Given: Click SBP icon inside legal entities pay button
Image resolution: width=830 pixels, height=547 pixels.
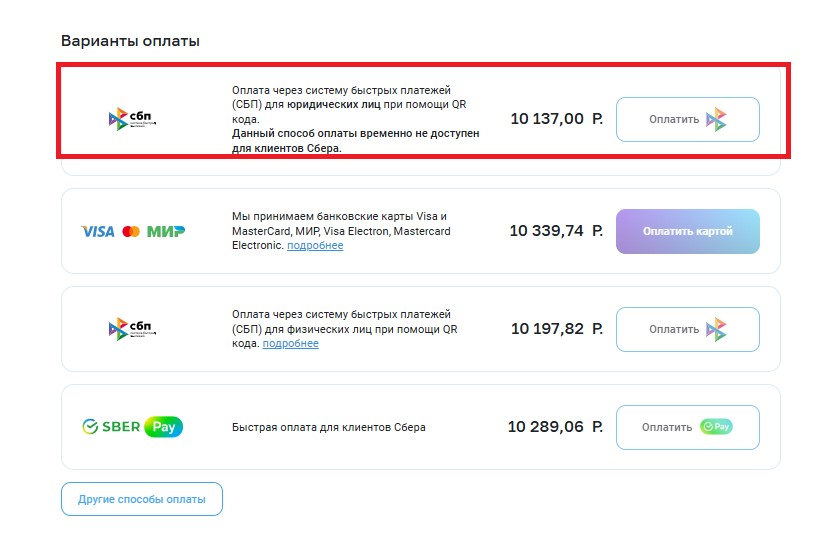Looking at the screenshot, I should (716, 120).
